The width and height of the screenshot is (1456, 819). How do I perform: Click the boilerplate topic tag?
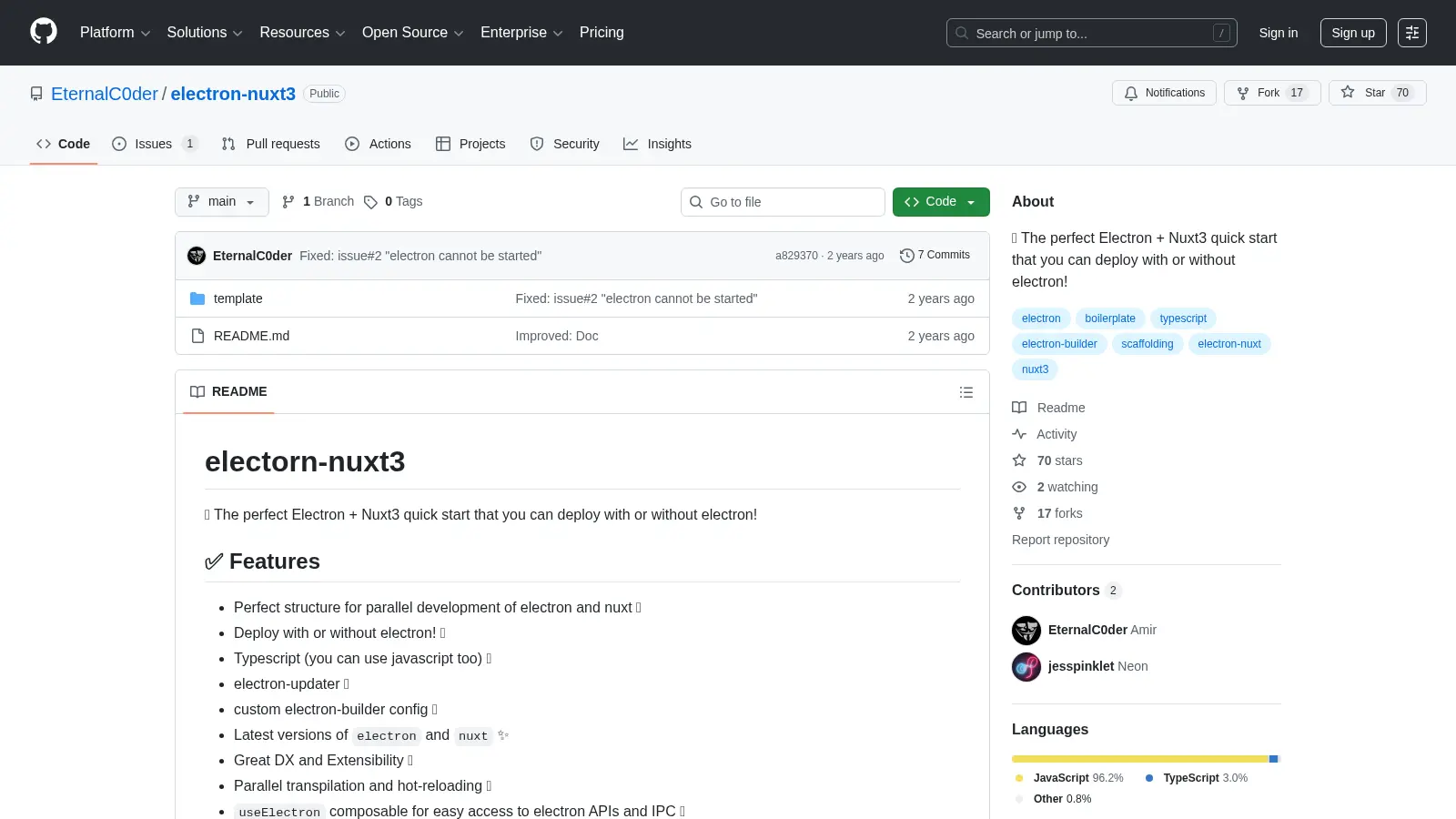click(x=1110, y=318)
